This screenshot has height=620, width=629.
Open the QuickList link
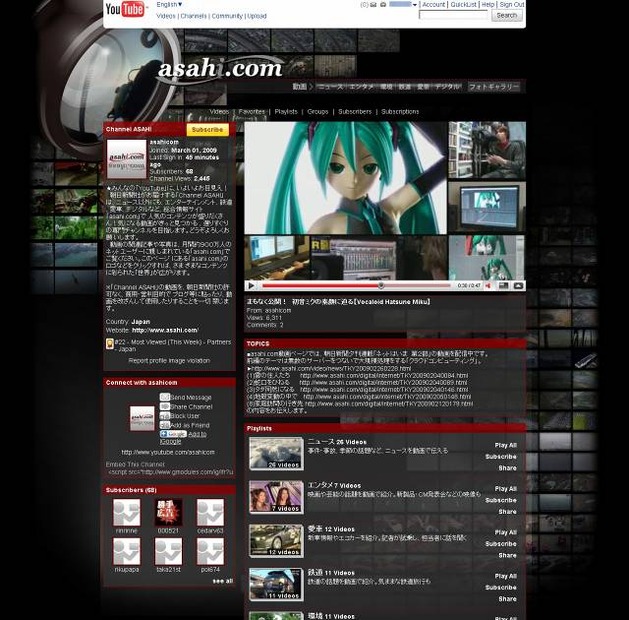[463, 4]
